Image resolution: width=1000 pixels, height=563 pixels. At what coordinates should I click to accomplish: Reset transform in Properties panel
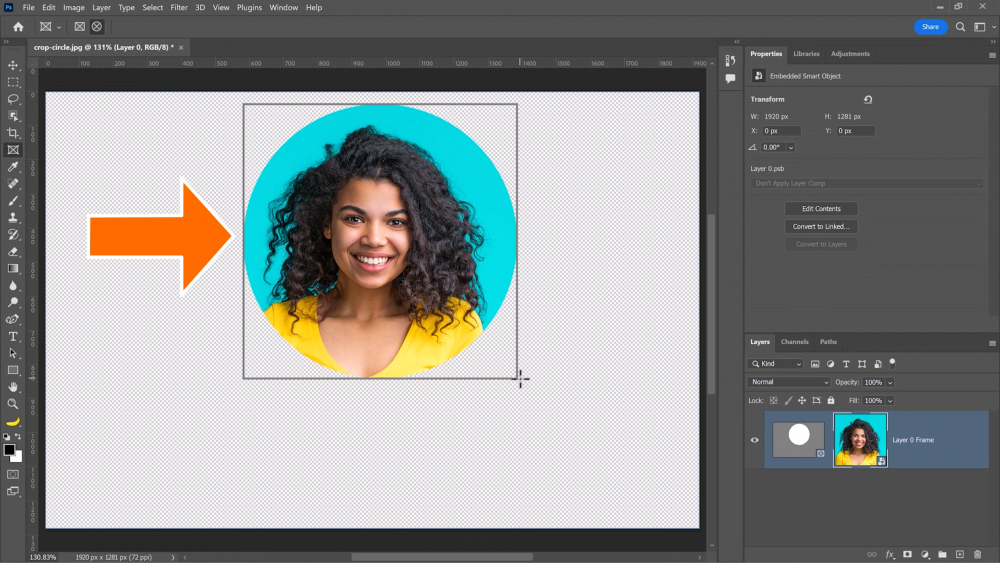tap(868, 99)
